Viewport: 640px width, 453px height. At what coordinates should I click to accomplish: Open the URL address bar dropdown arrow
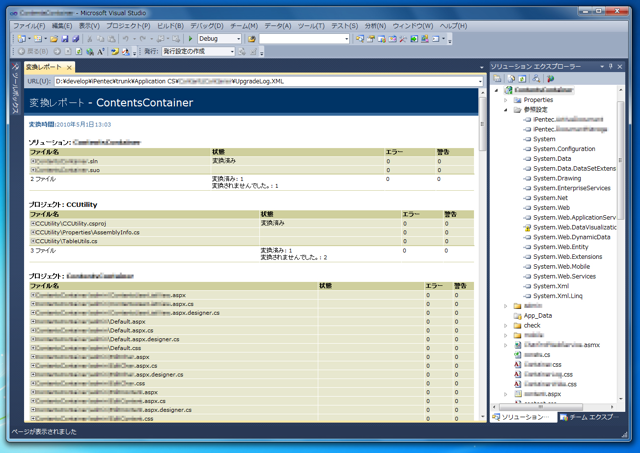480,81
